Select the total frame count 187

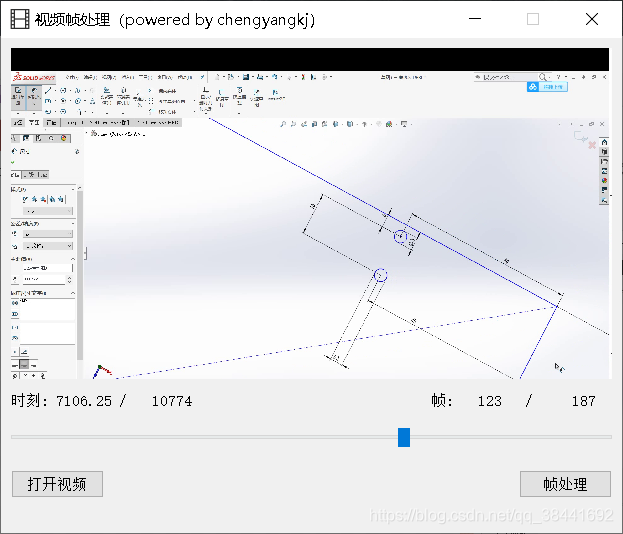click(584, 401)
